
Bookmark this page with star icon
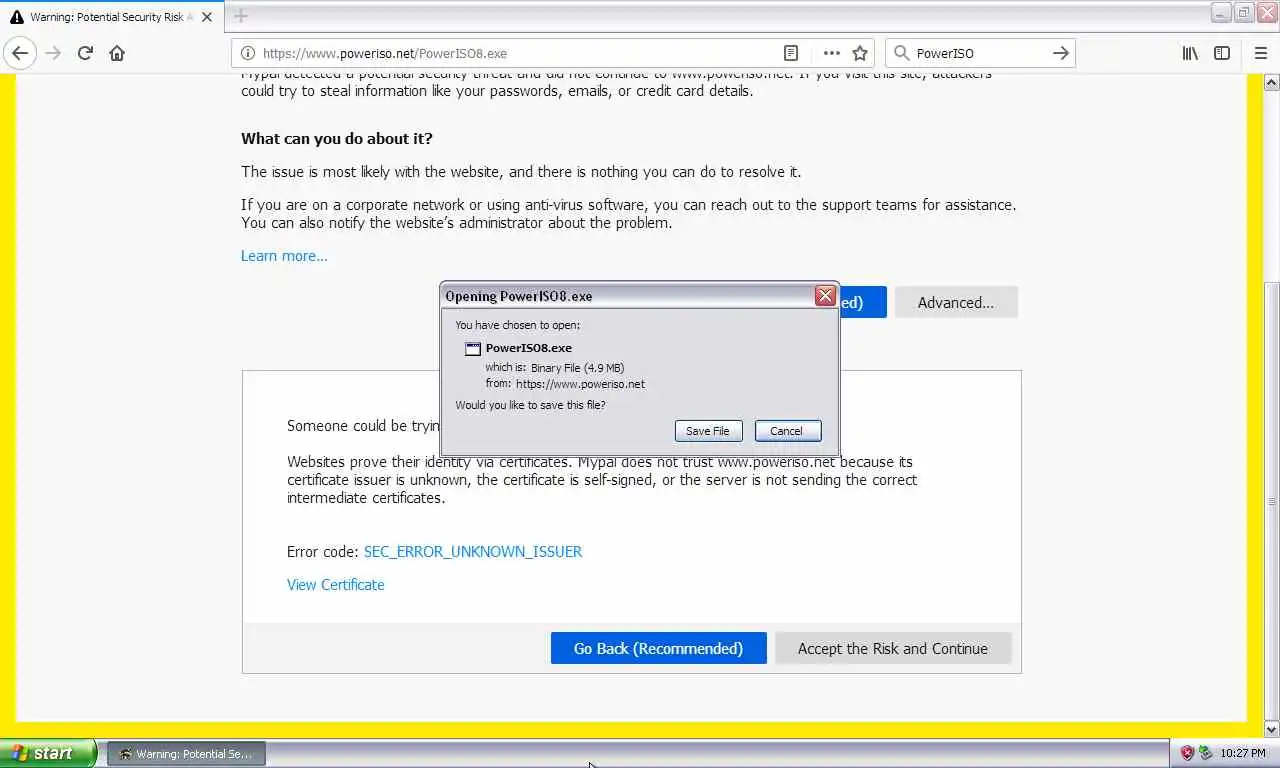pos(860,53)
